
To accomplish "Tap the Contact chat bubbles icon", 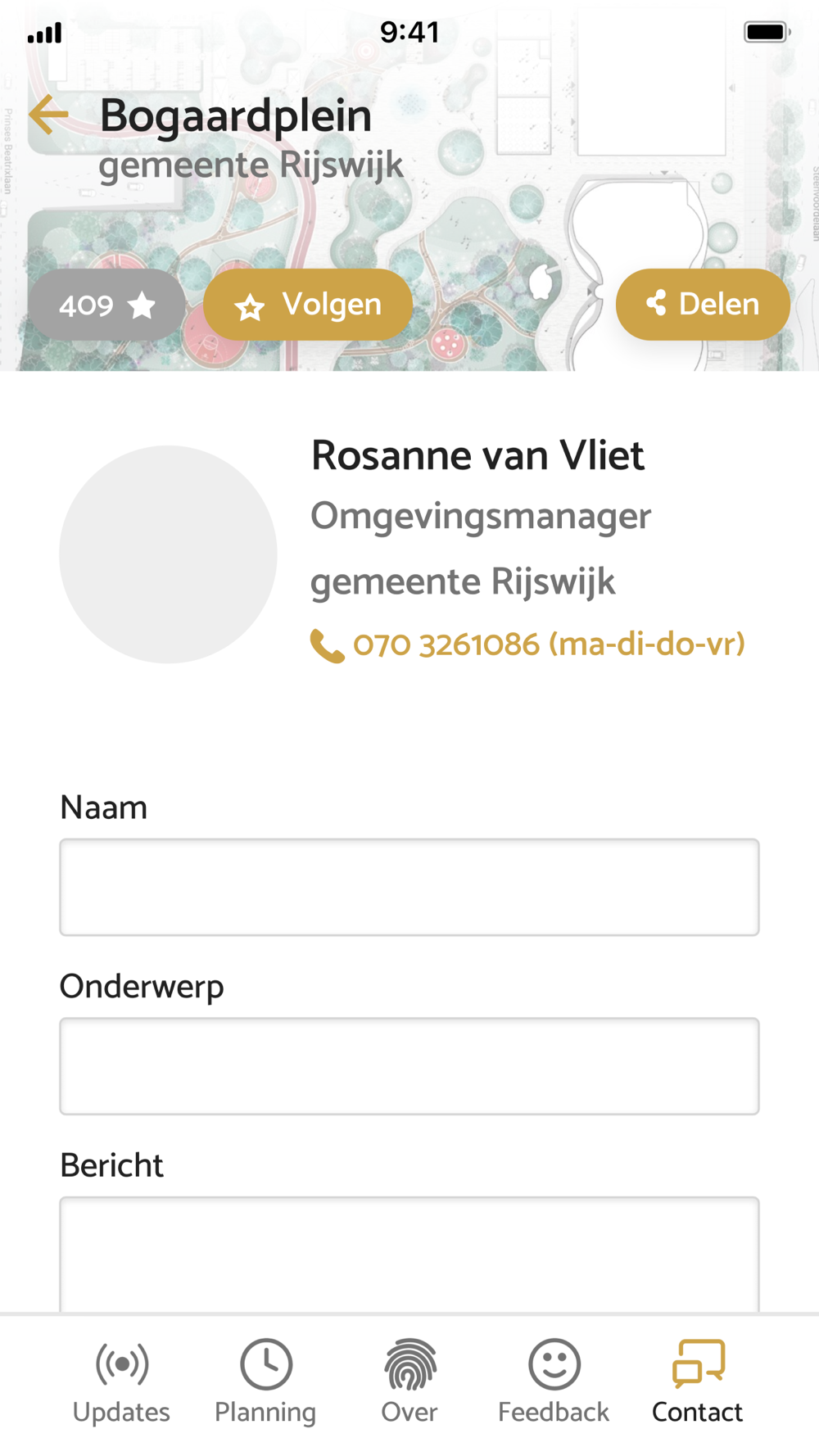I will [x=698, y=1363].
